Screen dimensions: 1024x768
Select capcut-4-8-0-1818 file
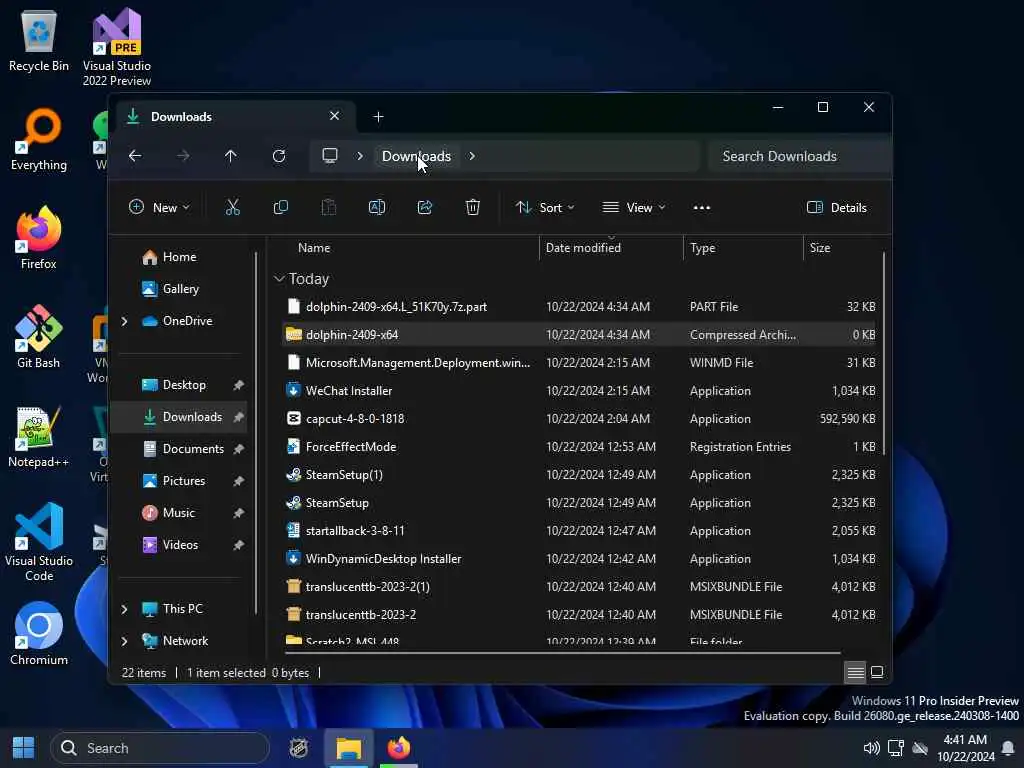pyautogui.click(x=579, y=419)
